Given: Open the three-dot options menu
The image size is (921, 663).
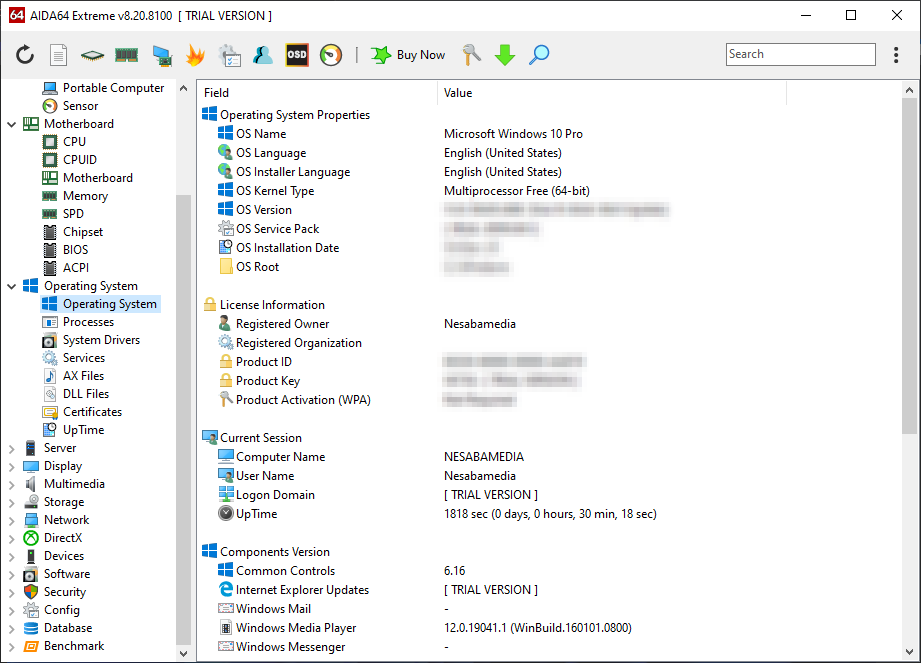Looking at the screenshot, I should (x=895, y=55).
